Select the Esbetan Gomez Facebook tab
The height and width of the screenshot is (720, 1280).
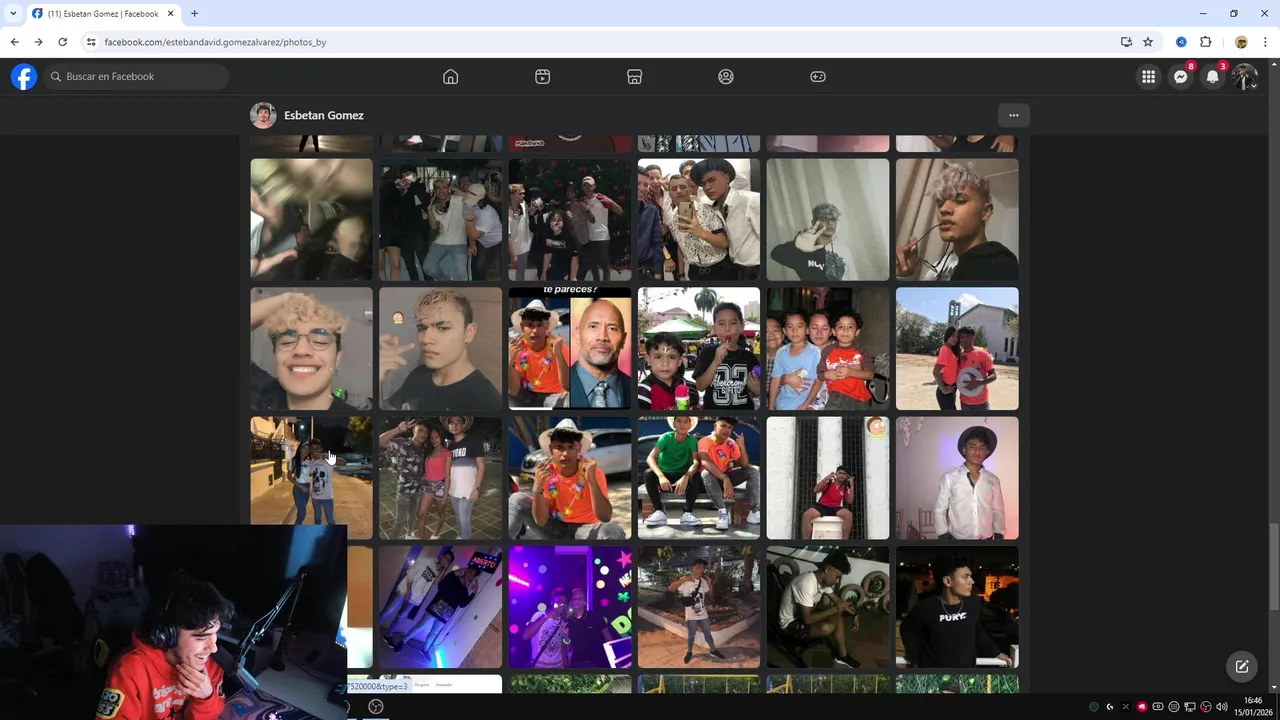coord(102,14)
